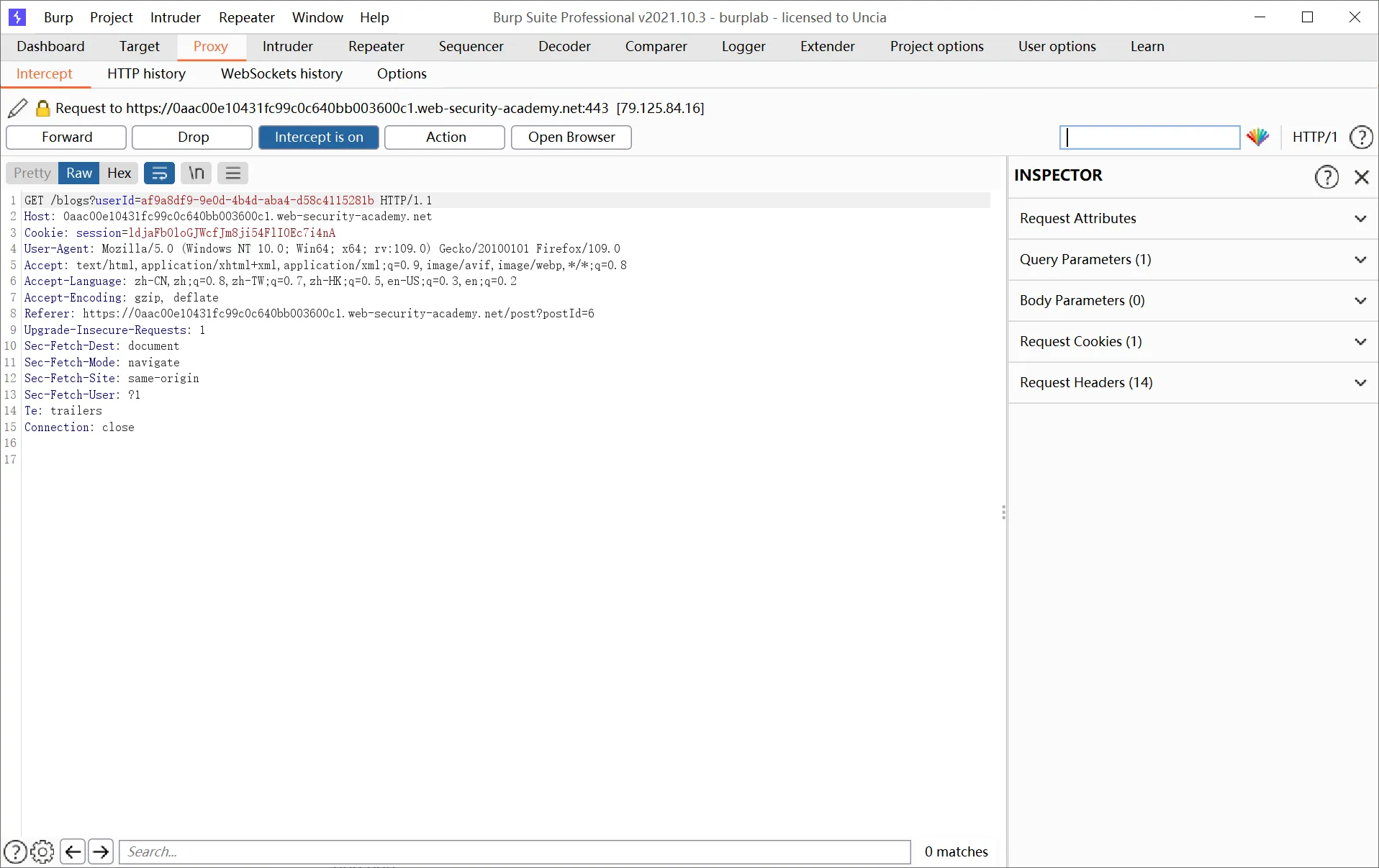Expand Request Cookies (1) section

click(x=1193, y=341)
